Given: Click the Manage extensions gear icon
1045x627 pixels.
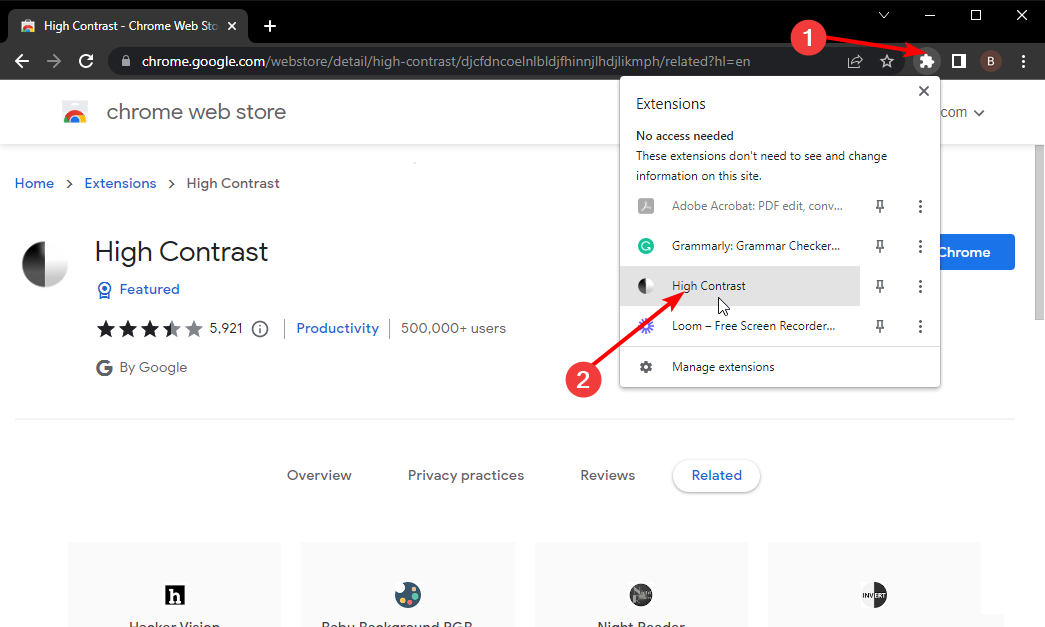Looking at the screenshot, I should click(x=645, y=366).
